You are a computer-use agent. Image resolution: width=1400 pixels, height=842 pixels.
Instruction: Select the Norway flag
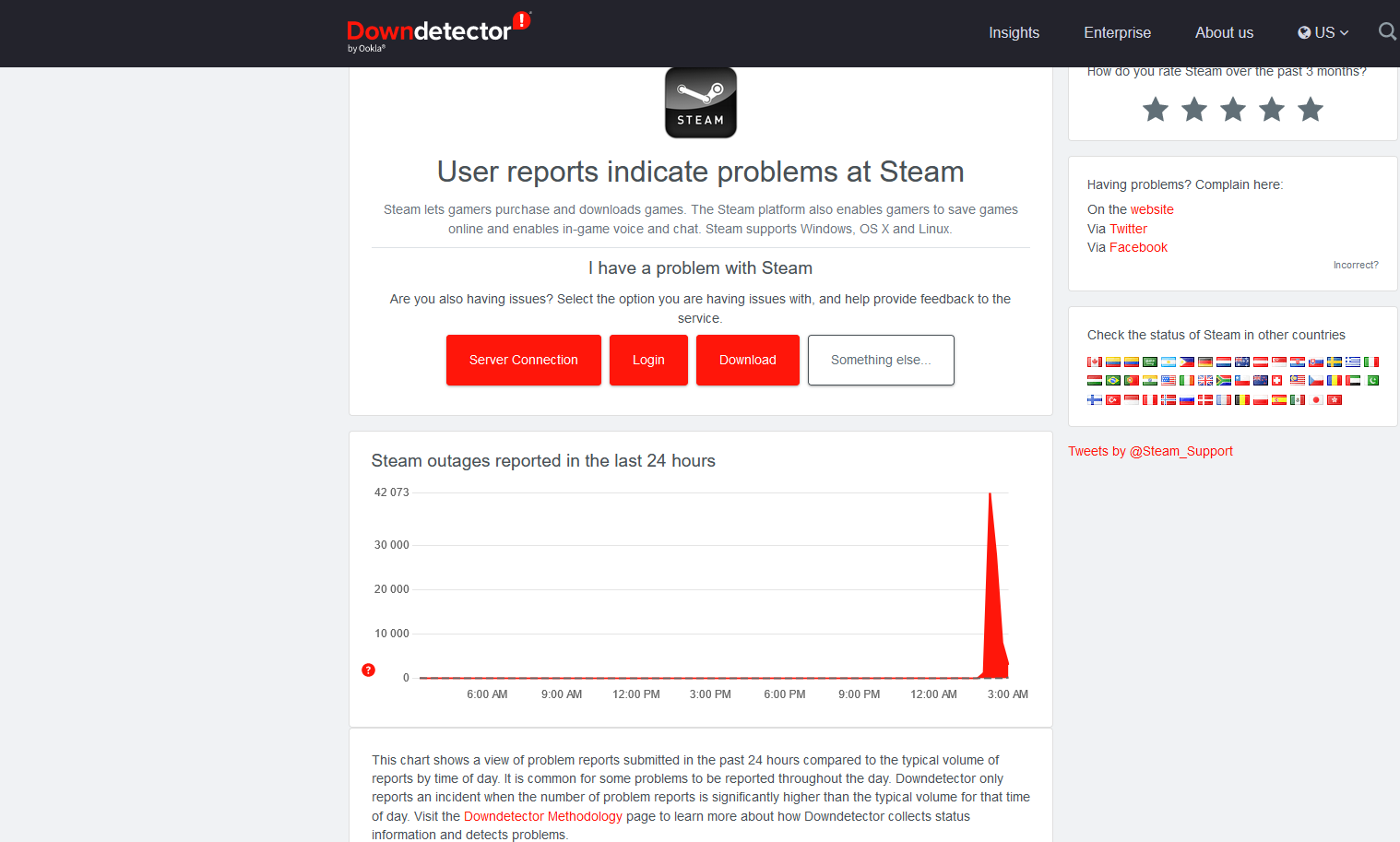1169,399
